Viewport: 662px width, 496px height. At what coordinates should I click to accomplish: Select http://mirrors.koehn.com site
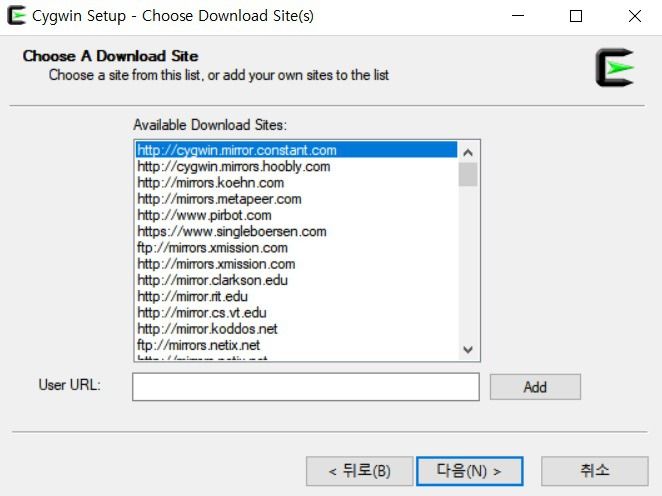point(296,183)
